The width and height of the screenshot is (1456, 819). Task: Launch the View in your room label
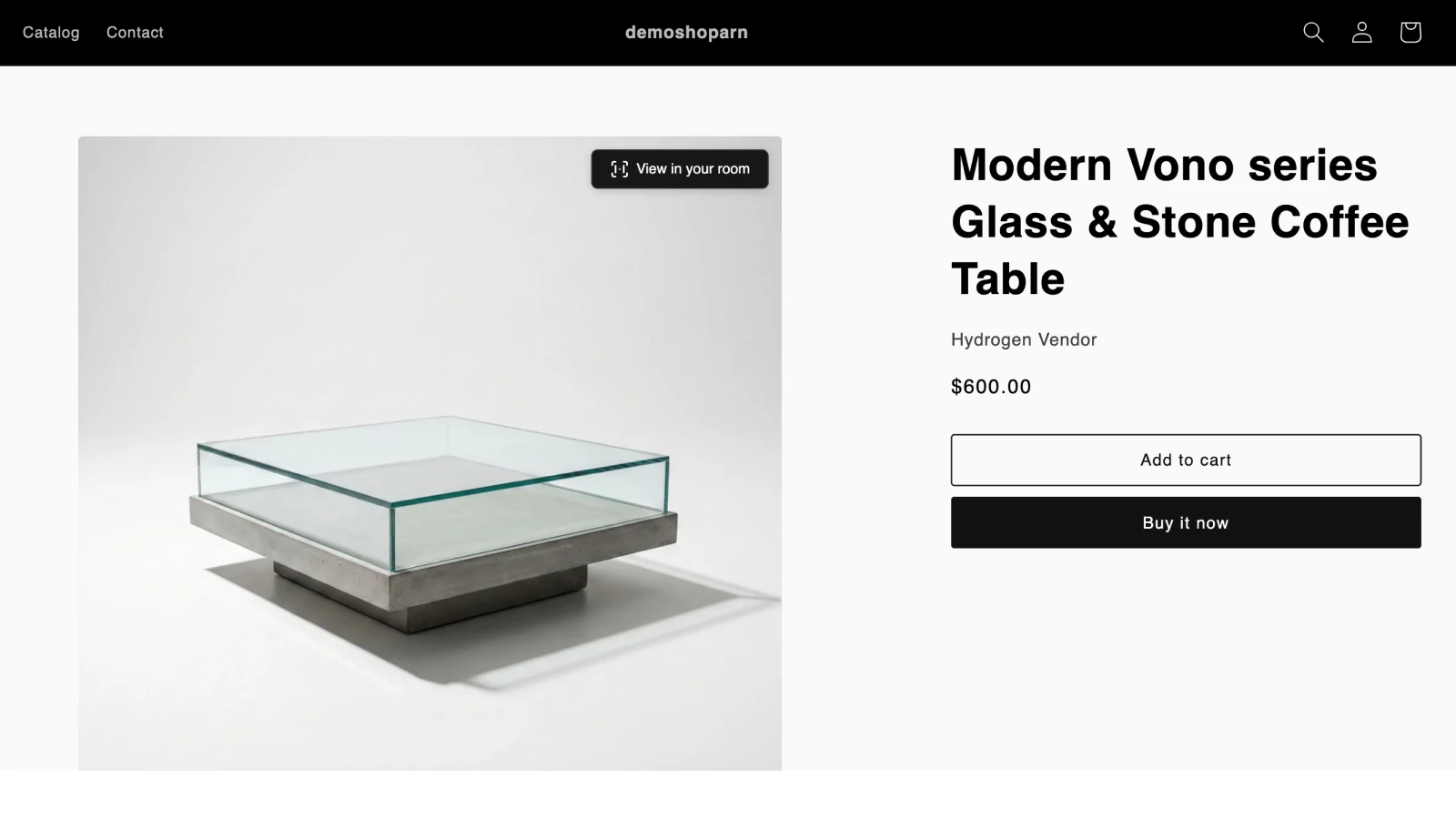tap(693, 169)
